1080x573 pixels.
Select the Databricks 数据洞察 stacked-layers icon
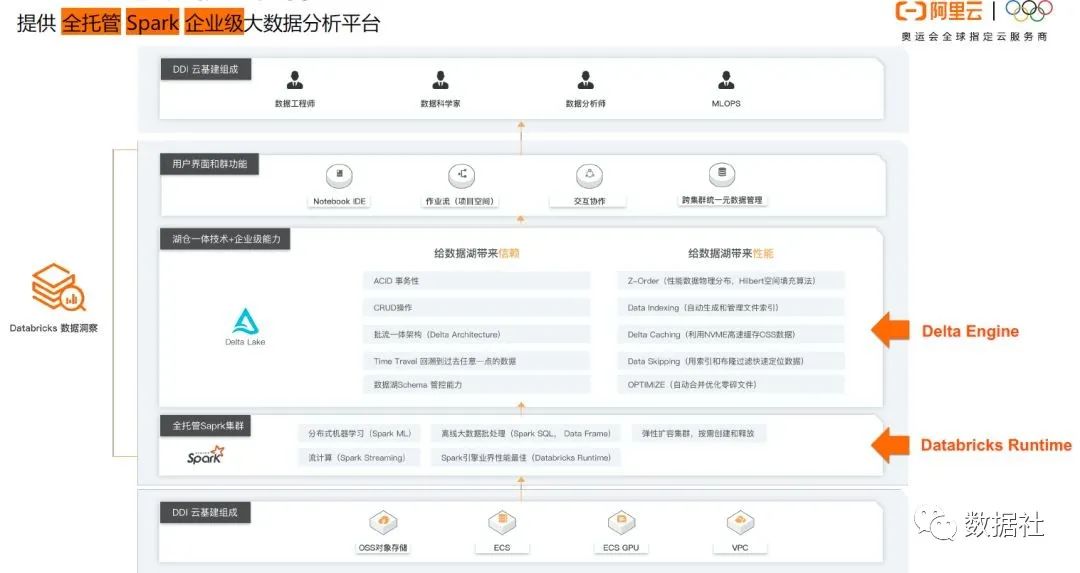pyautogui.click(x=57, y=288)
